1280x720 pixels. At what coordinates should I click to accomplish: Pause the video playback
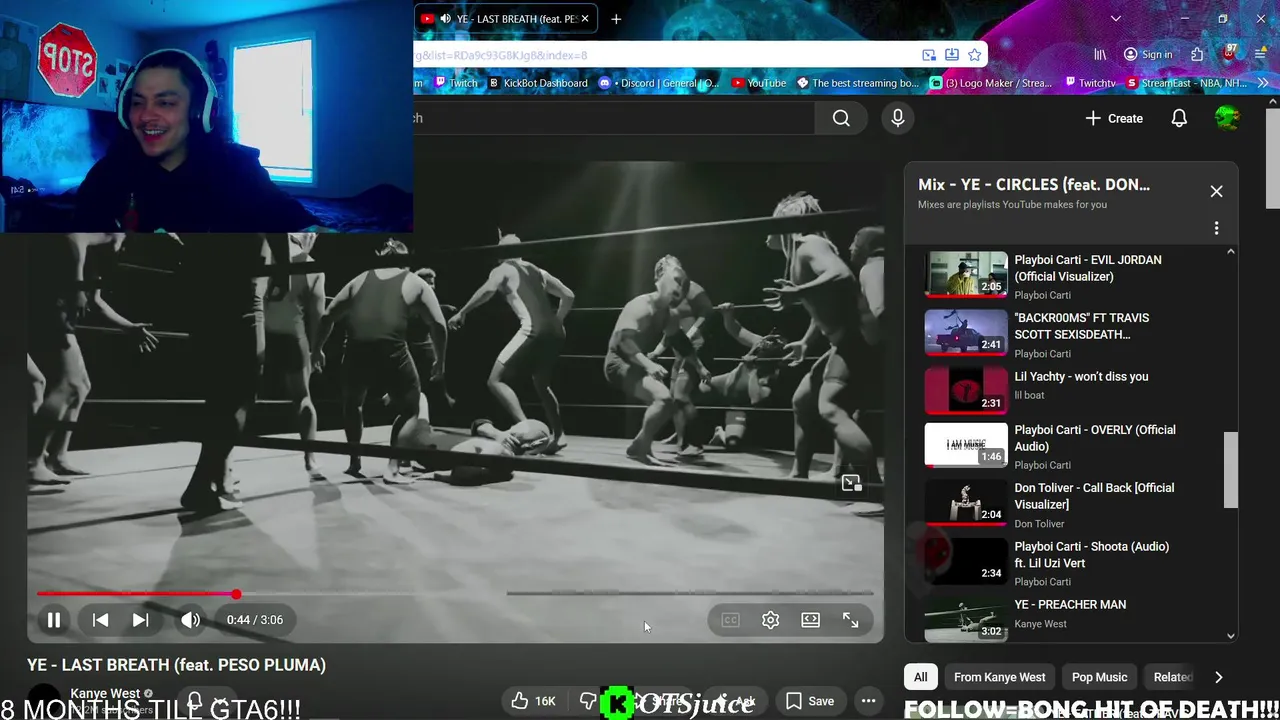click(x=54, y=620)
